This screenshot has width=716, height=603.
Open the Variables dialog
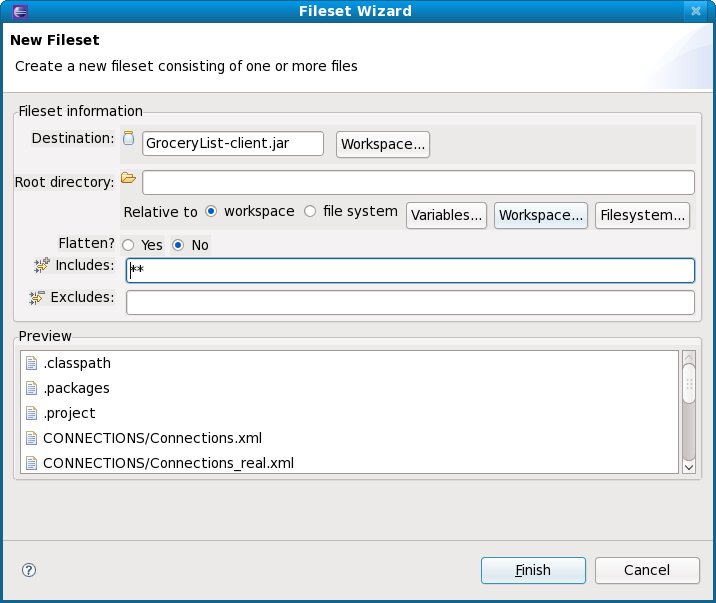446,215
